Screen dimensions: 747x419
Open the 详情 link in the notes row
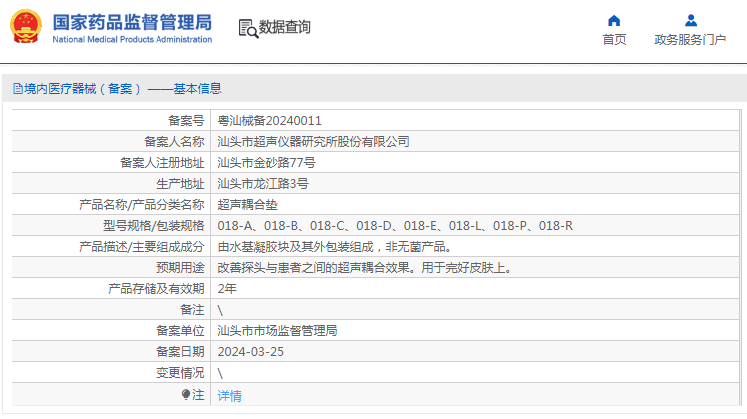(x=229, y=396)
